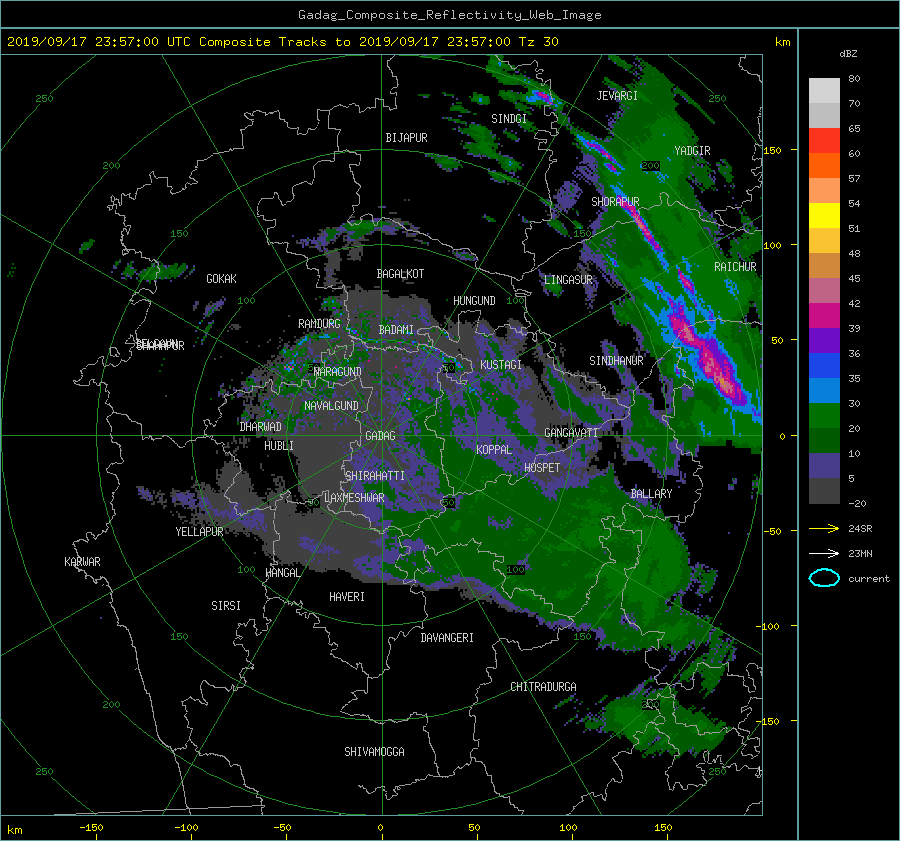Select the magenta 39 dBZ legend swatch

pyautogui.click(x=824, y=315)
